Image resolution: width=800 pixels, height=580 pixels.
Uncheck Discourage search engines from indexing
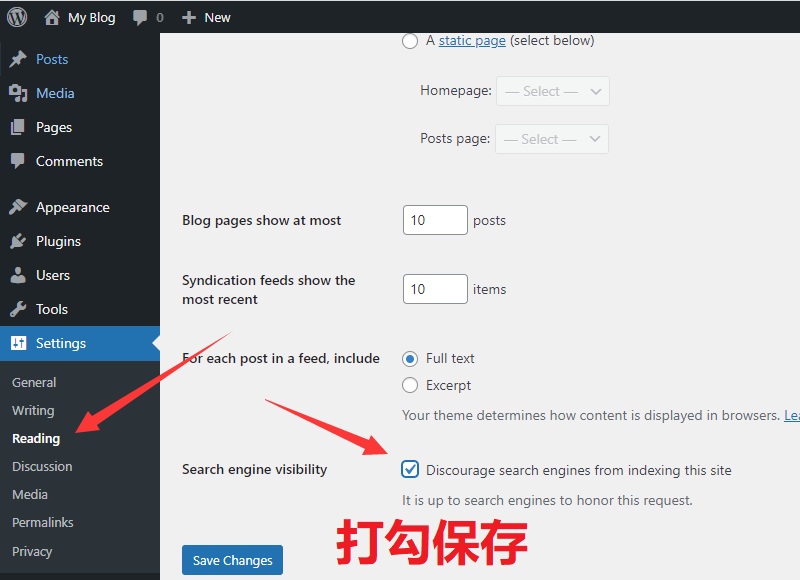pos(410,469)
